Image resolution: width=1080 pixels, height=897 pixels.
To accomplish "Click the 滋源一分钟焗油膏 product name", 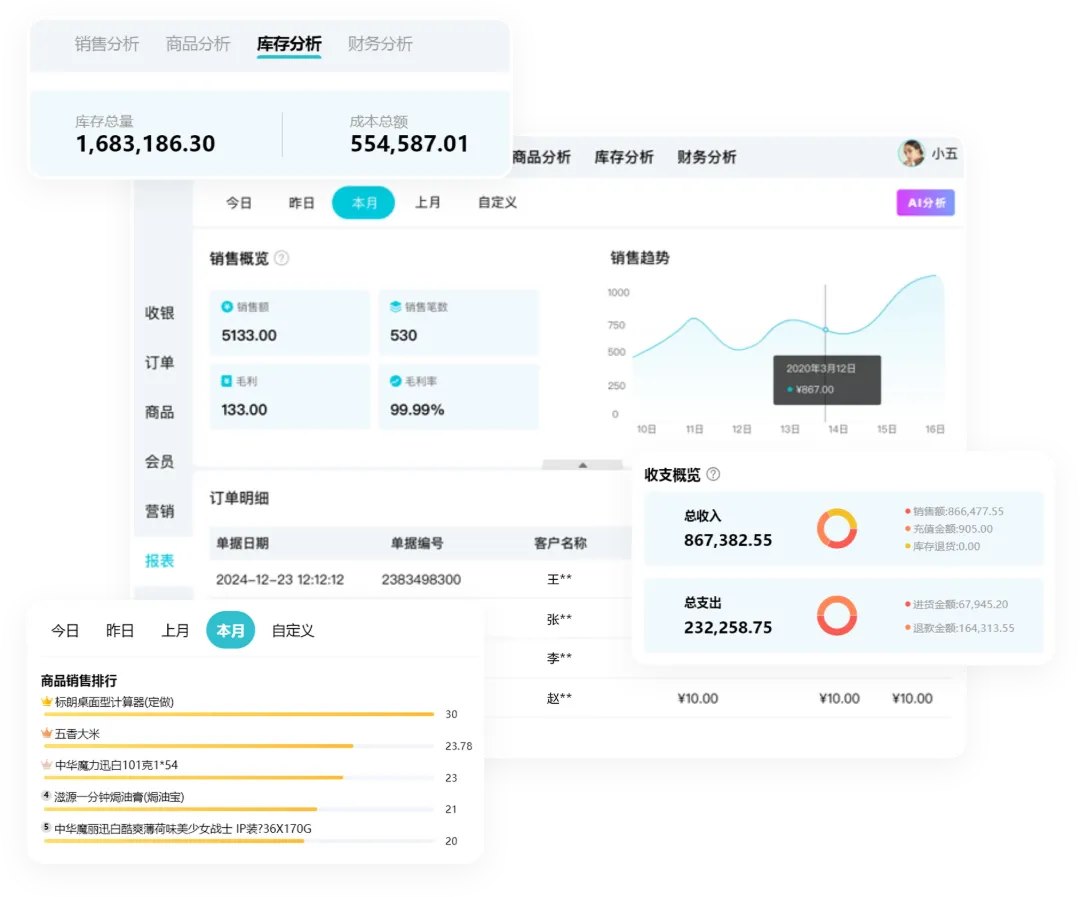I will click(x=119, y=796).
